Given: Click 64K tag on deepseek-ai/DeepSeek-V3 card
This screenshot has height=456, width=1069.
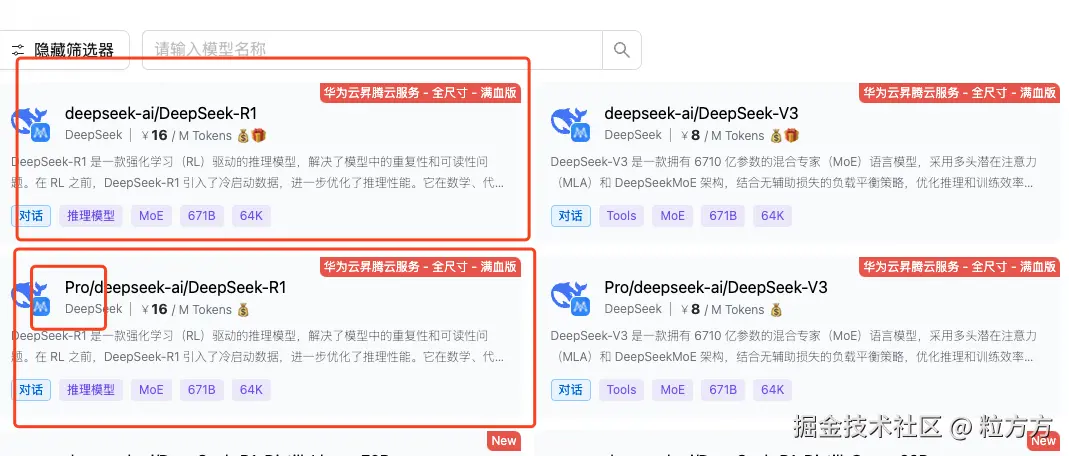Looking at the screenshot, I should pyautogui.click(x=772, y=216).
